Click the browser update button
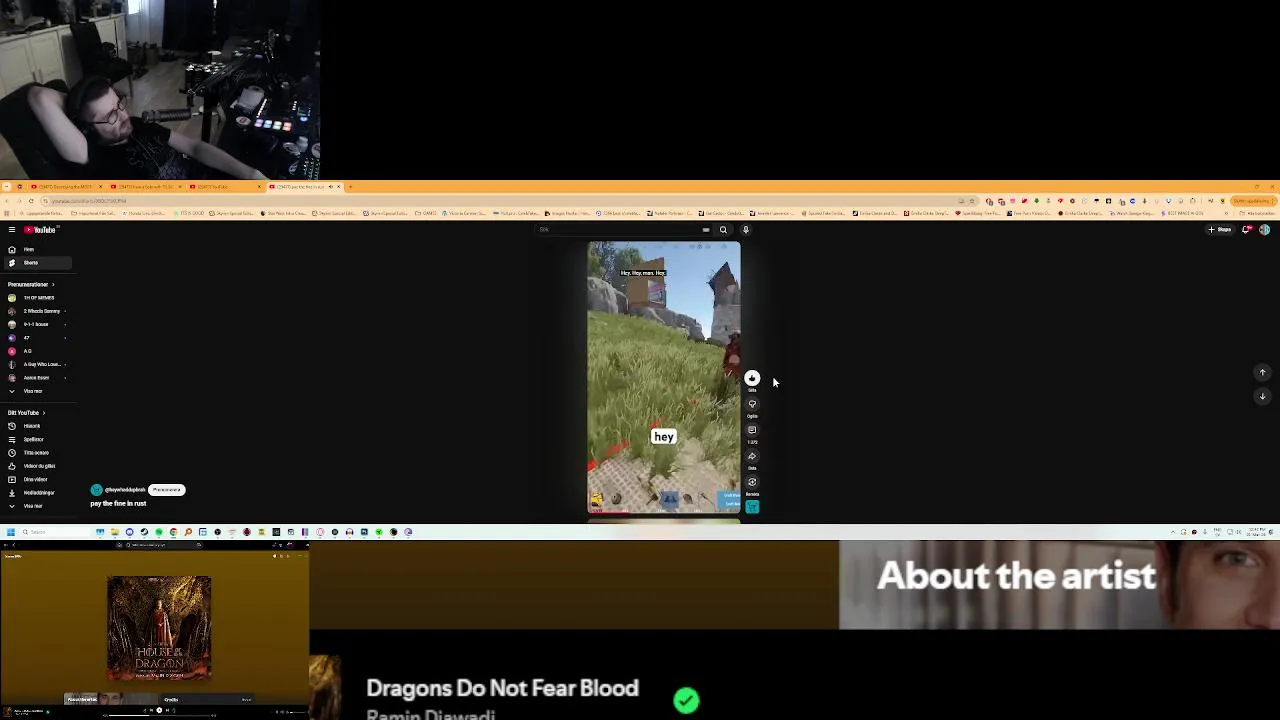Screen dimensions: 1280x720 pyautogui.click(x=1252, y=201)
